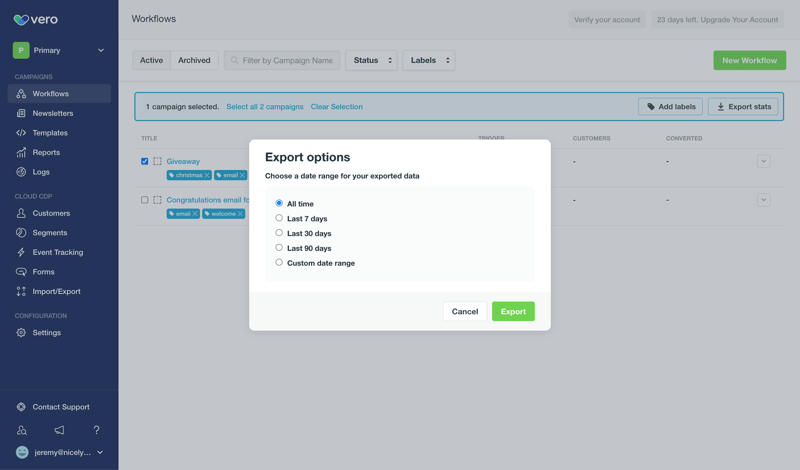Viewport: 800px width, 470px height.
Task: Click the Event Tracking lightning icon
Action: click(x=21, y=252)
